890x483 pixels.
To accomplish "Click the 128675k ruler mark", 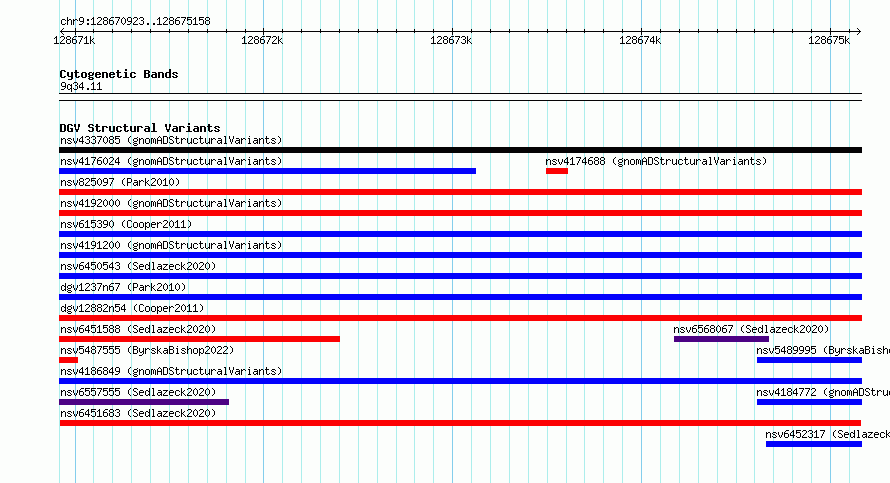I will pos(829,40).
